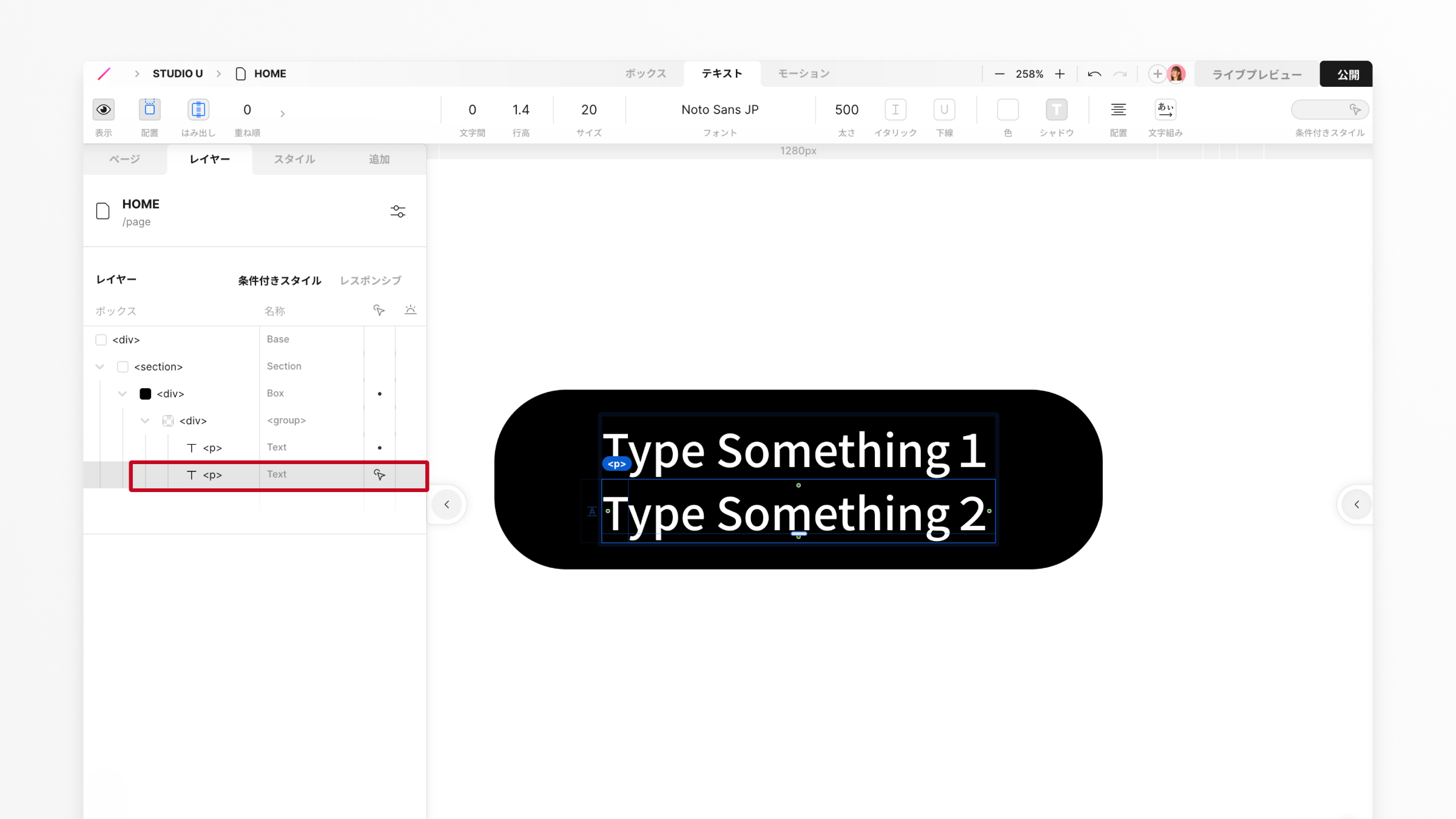Click the Base <div> layer swatch box
Image resolution: width=1456 pixels, height=819 pixels.
[x=101, y=340]
